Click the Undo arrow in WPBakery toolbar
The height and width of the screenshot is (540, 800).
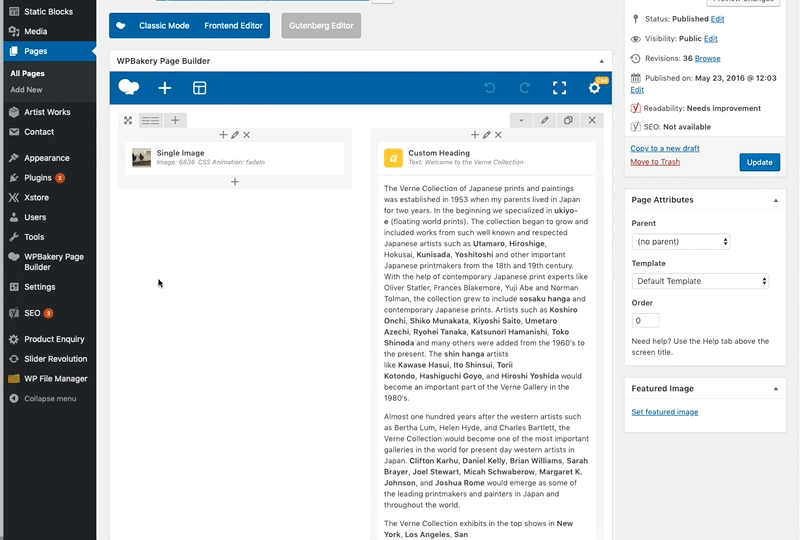tap(490, 88)
